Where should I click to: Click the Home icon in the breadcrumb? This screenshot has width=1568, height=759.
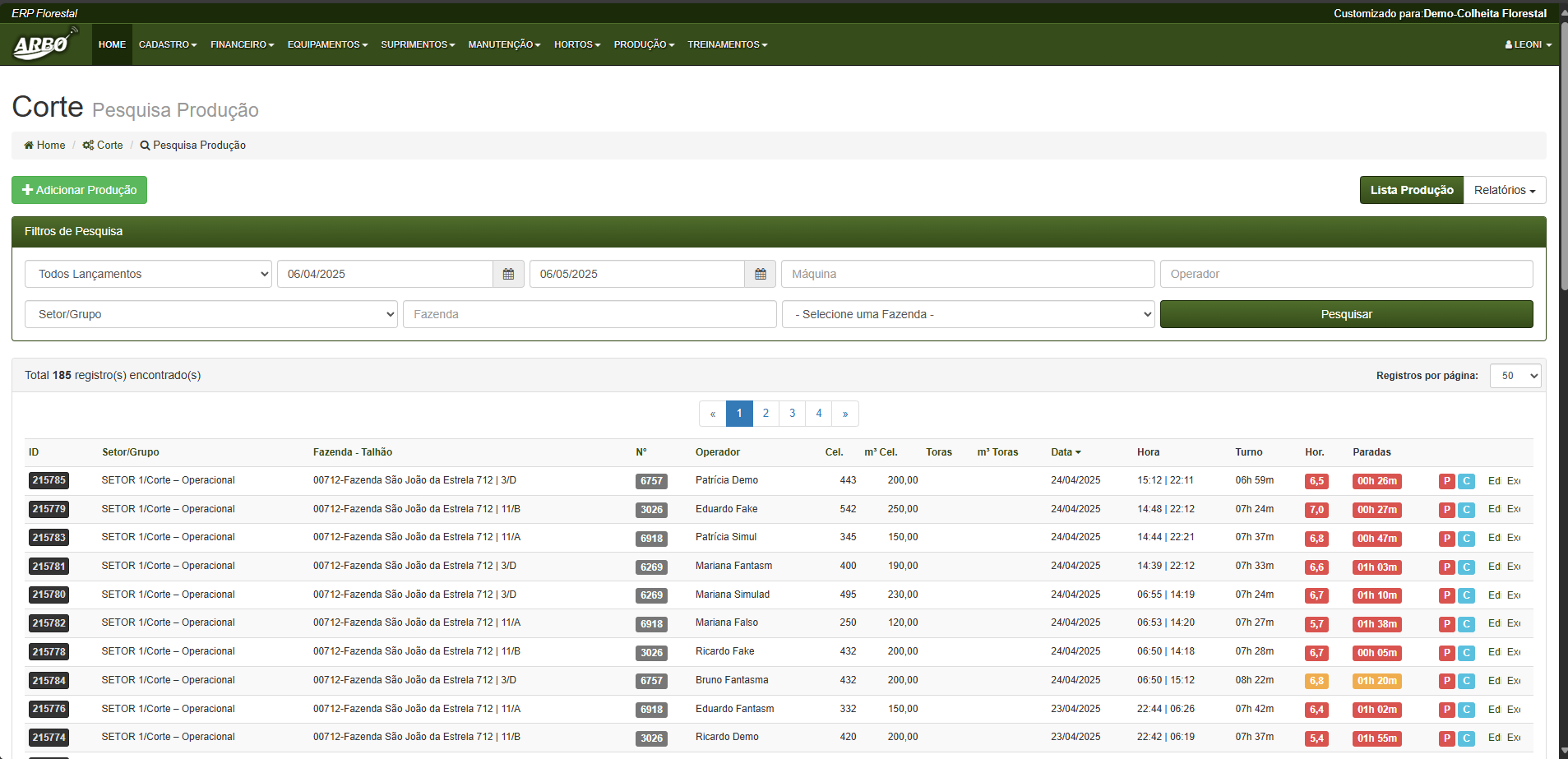[x=30, y=146]
